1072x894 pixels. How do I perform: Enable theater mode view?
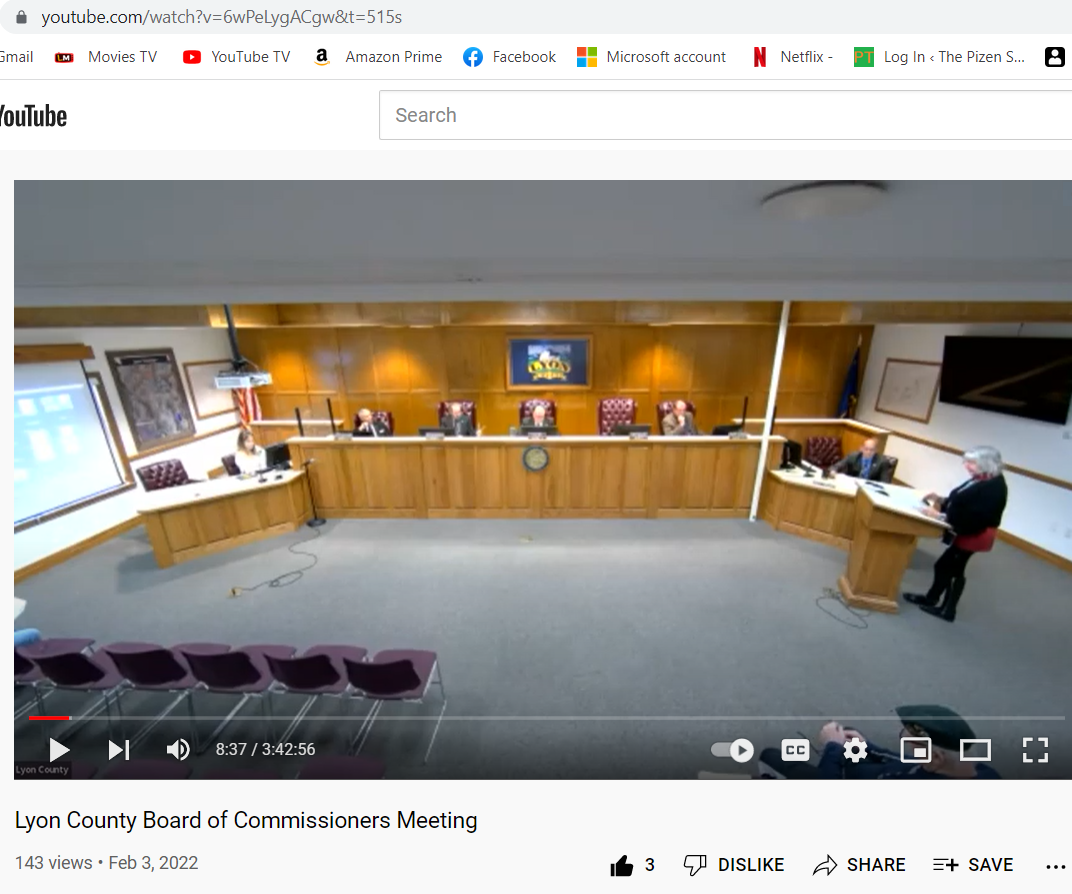(x=975, y=750)
